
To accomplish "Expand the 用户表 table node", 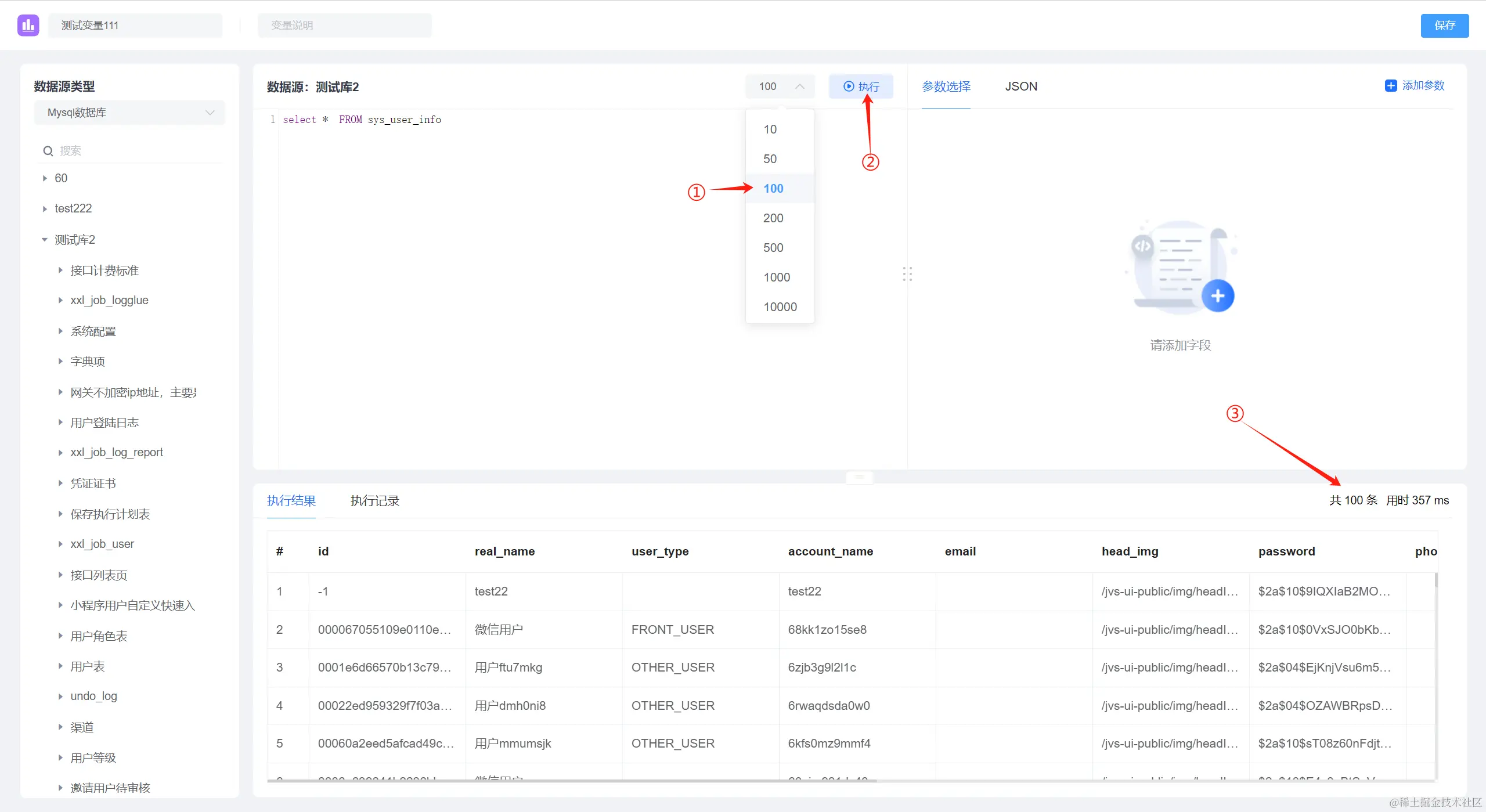I will tap(60, 666).
